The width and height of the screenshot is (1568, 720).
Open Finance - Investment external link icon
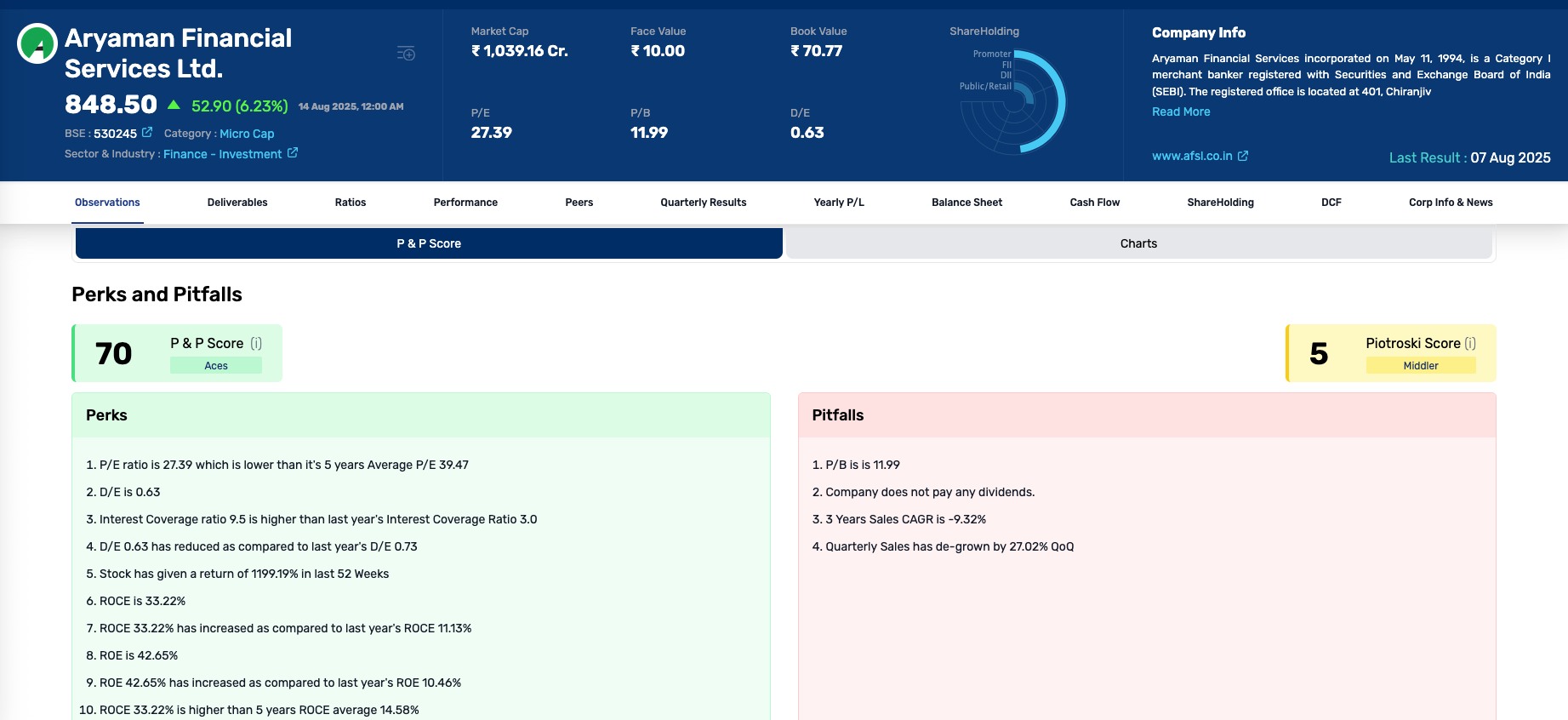(293, 153)
